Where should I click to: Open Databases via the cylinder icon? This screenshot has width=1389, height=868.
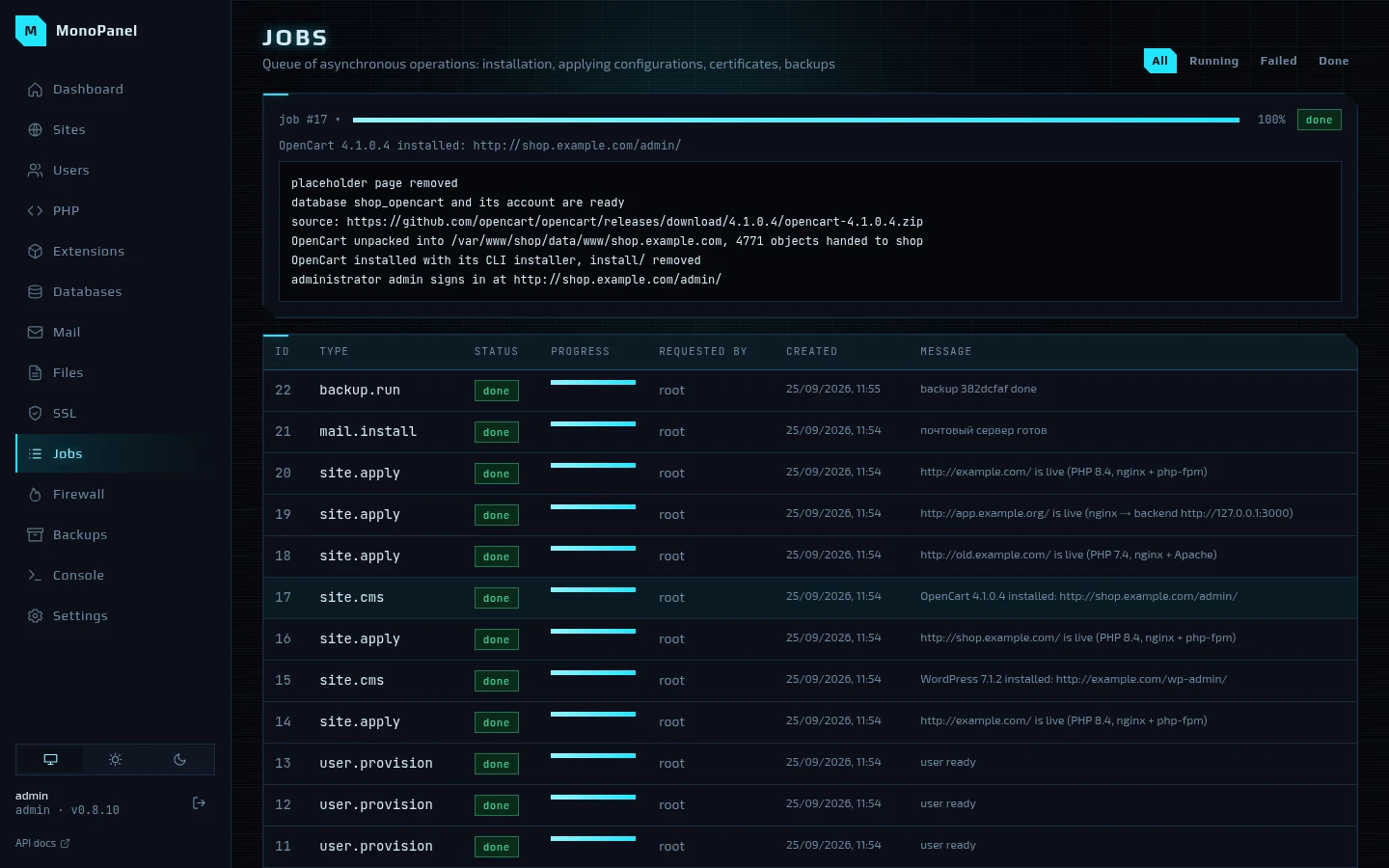pos(36,292)
